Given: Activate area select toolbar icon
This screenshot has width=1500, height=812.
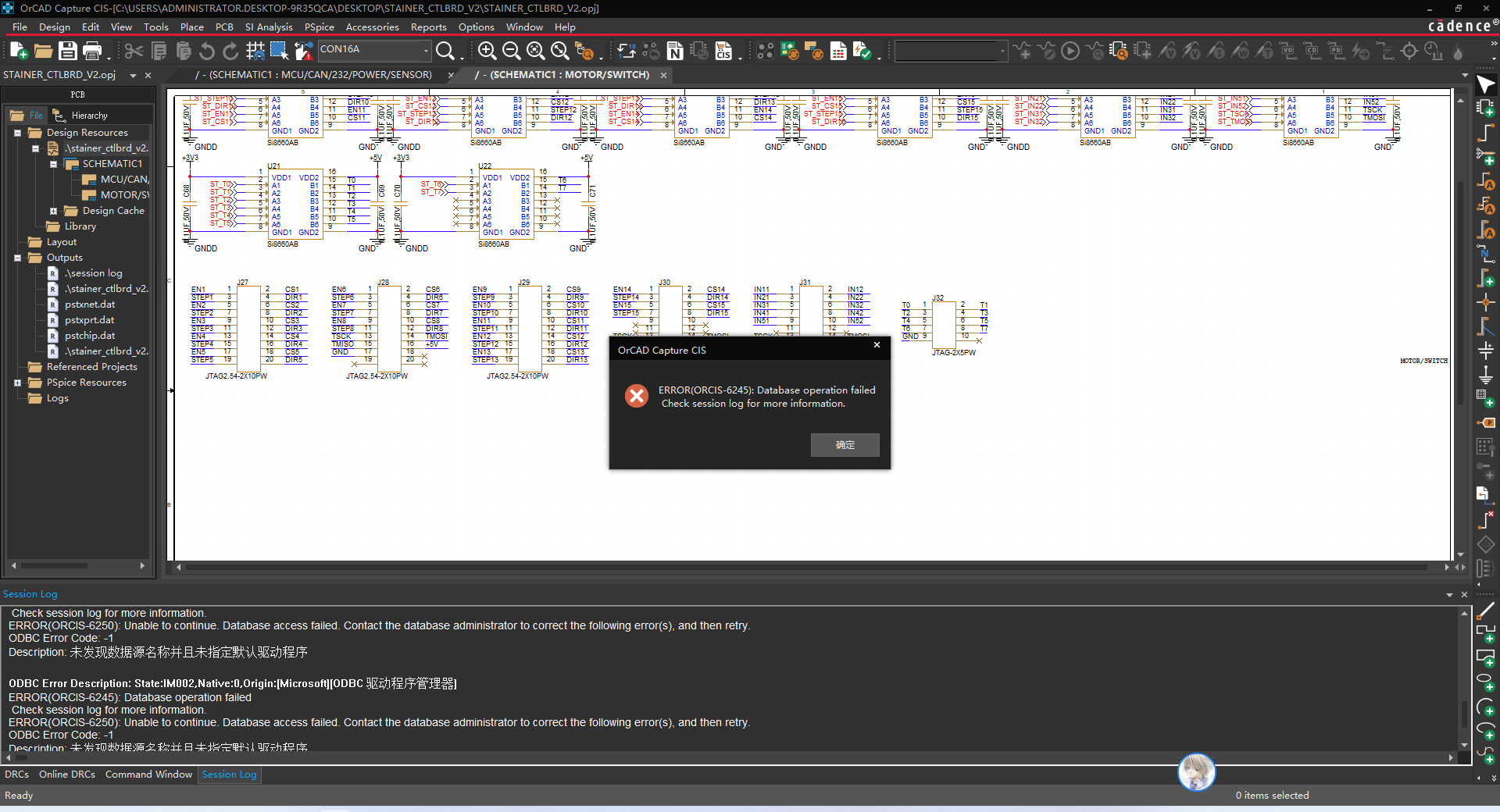Looking at the screenshot, I should tap(279, 52).
